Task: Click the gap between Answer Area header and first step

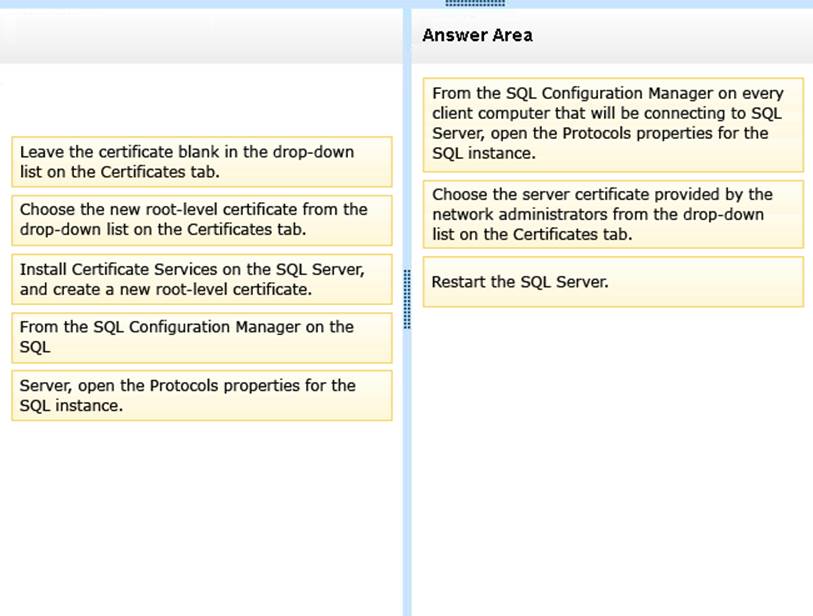Action: [612, 70]
